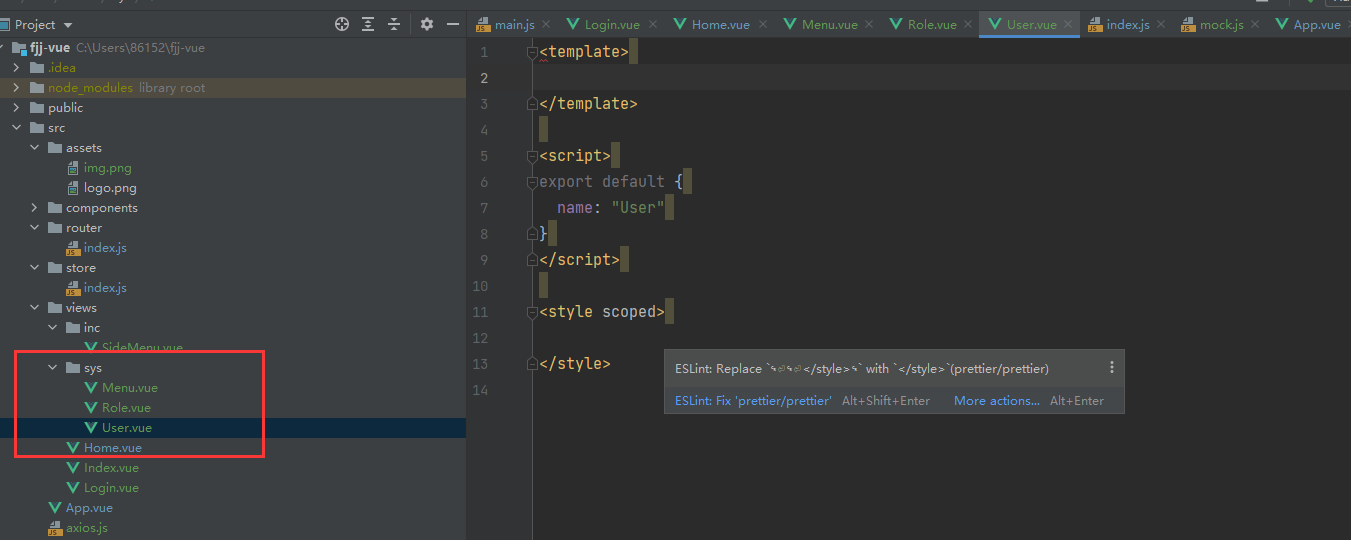Select Index.vue in the project tree
Viewport: 1351px width, 540px height.
tap(111, 467)
